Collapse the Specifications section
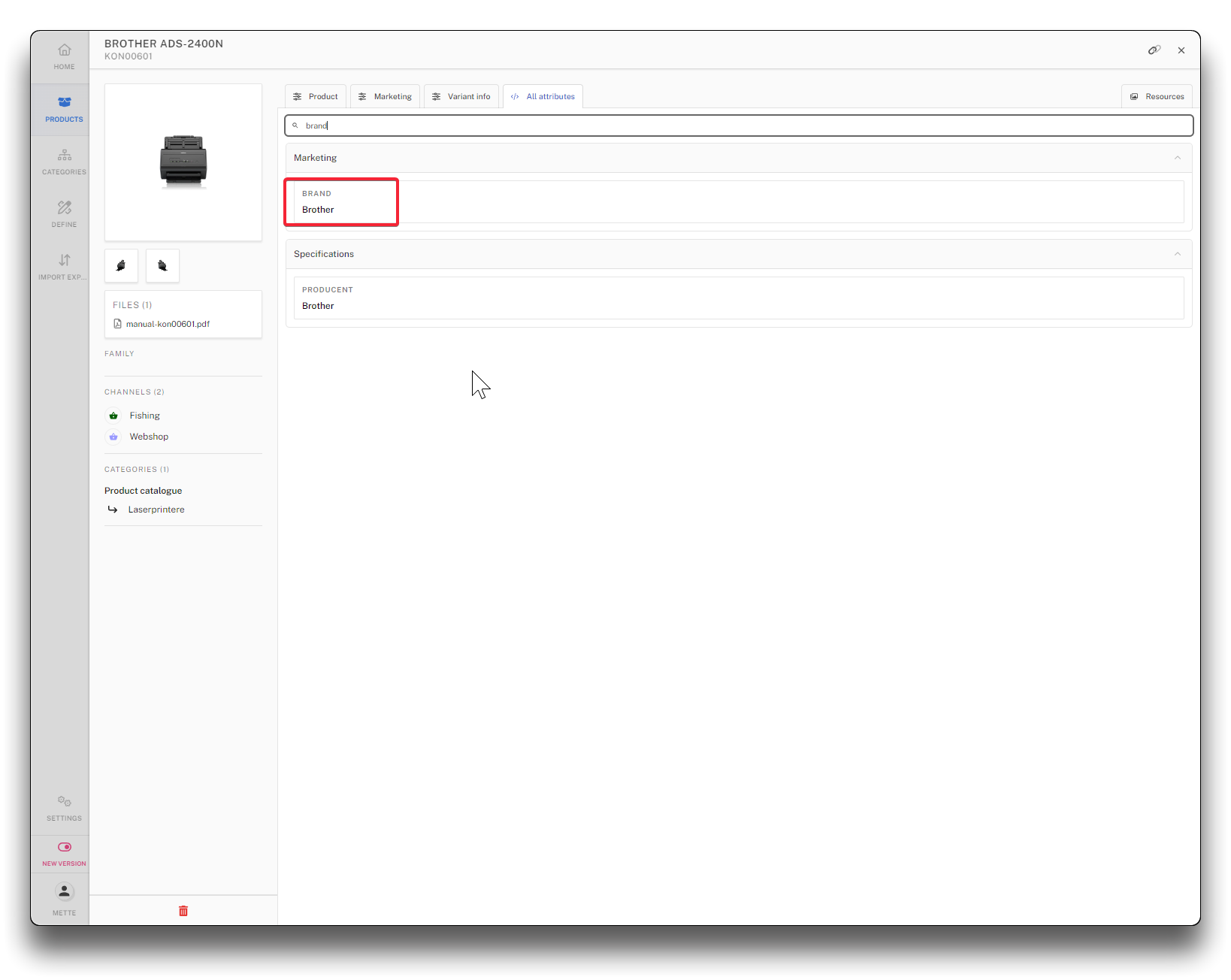The width and height of the screenshot is (1231, 980). pos(1177,254)
